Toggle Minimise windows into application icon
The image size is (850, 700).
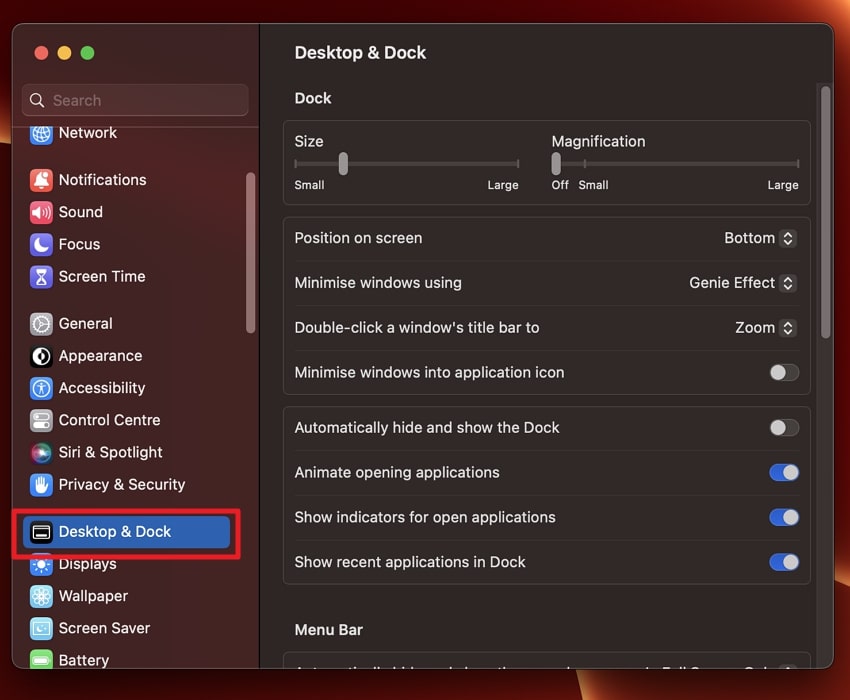point(783,372)
